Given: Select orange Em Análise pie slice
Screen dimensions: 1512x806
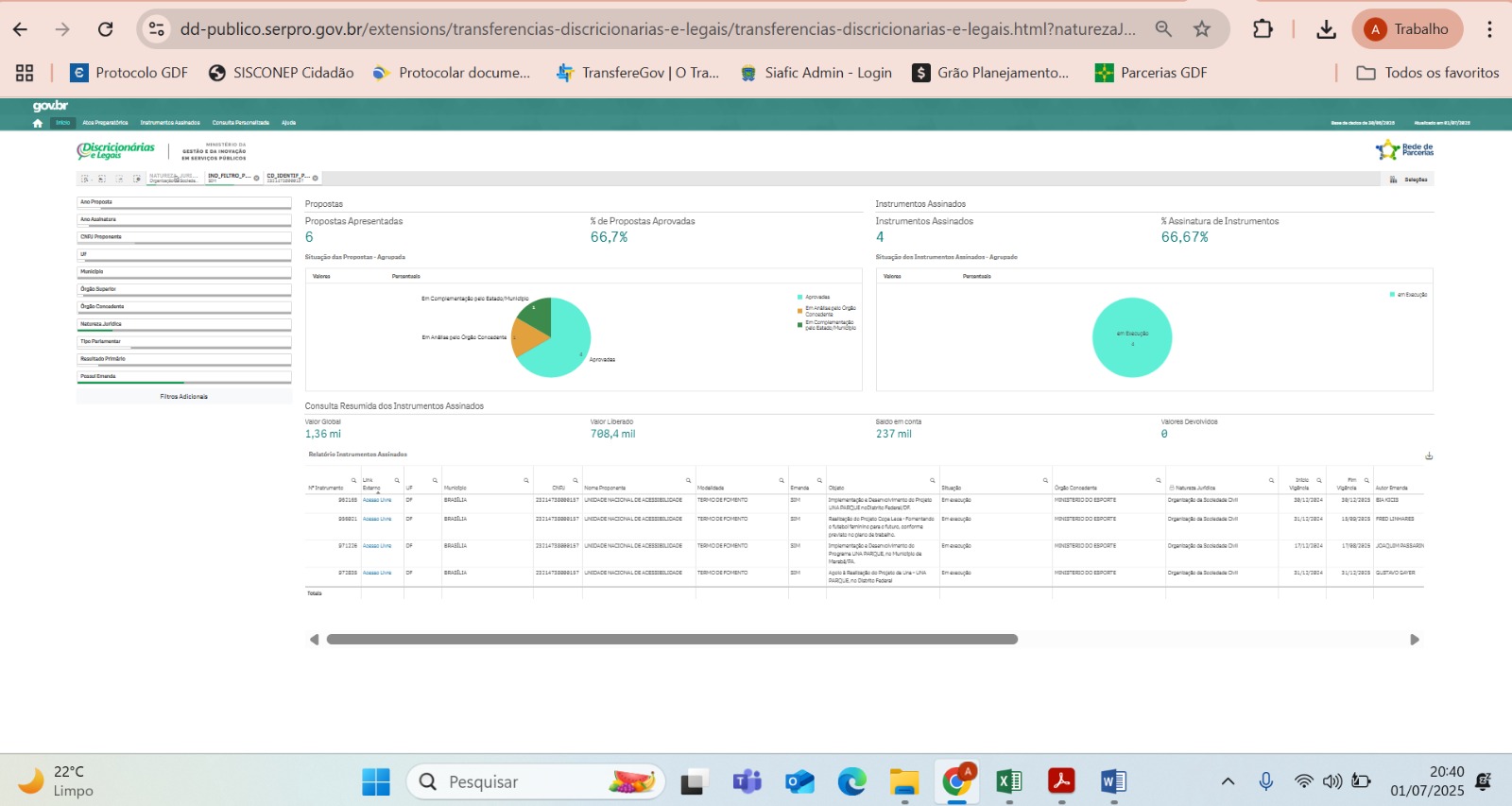Looking at the screenshot, I should (x=526, y=338).
